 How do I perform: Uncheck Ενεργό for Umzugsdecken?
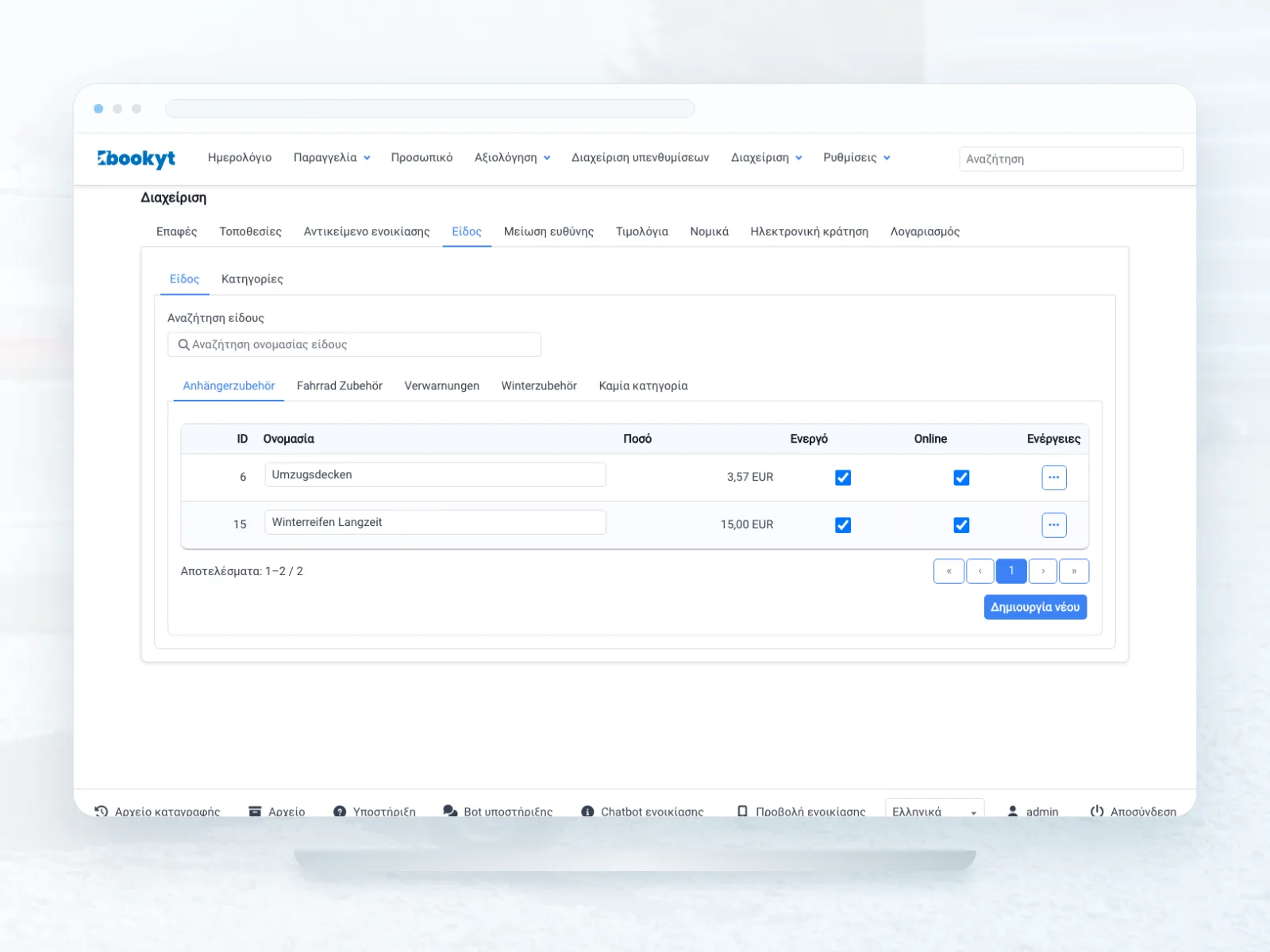843,478
